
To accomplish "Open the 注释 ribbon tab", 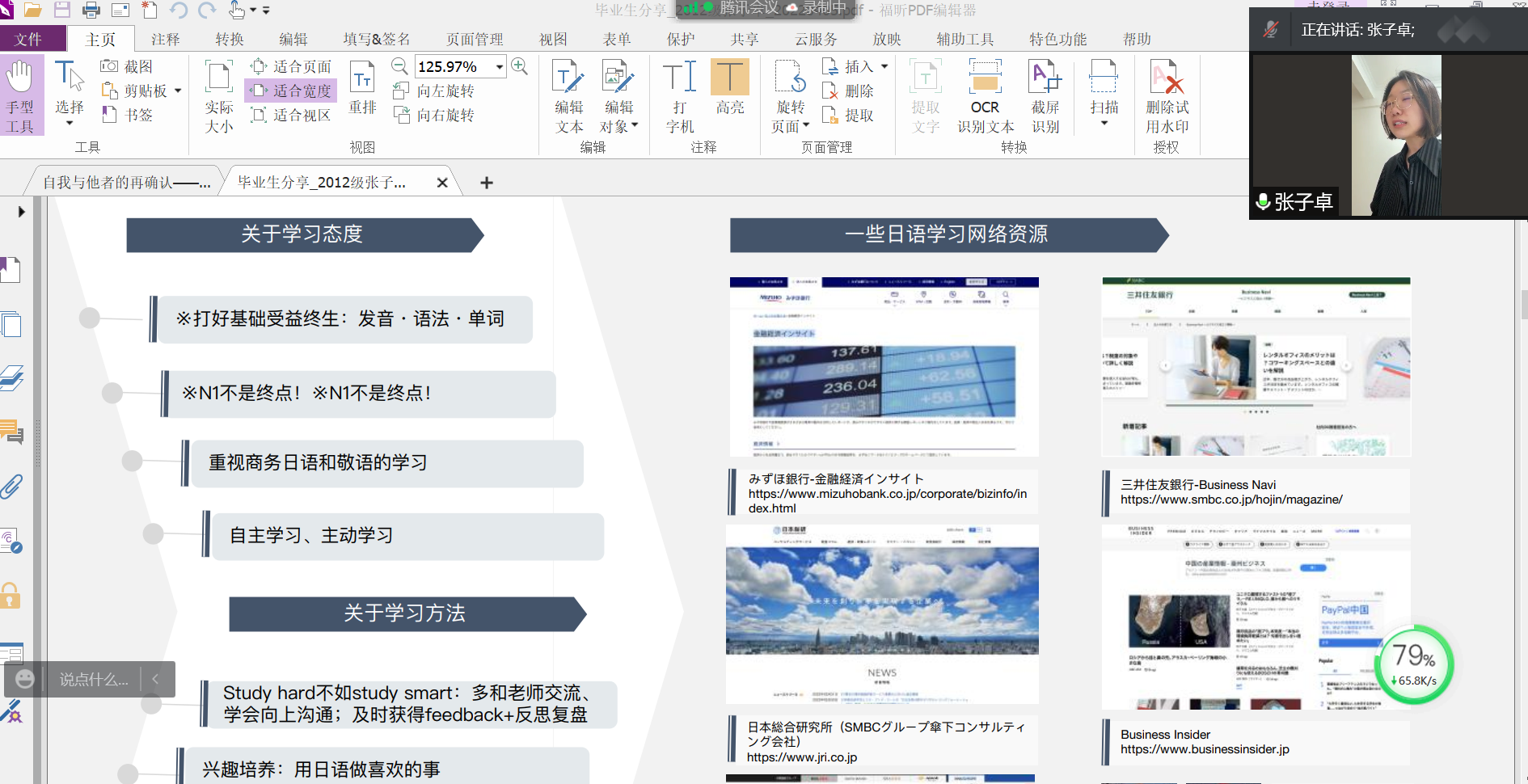I will click(166, 39).
